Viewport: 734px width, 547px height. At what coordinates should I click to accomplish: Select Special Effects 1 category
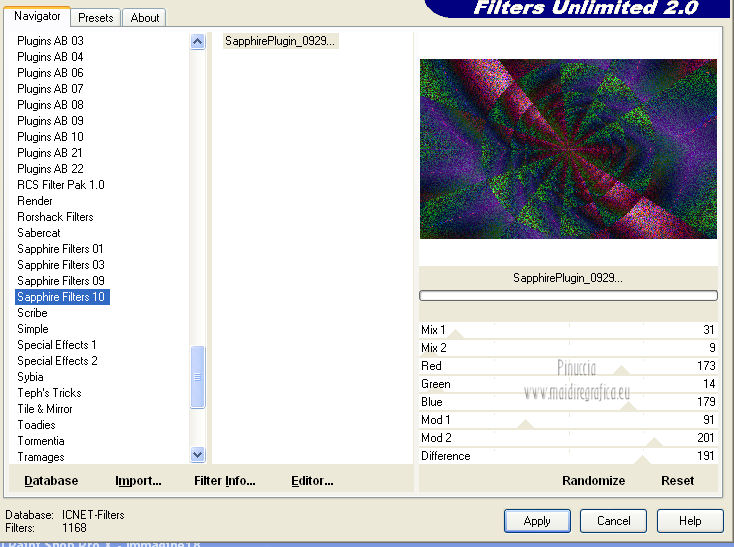[x=57, y=344]
